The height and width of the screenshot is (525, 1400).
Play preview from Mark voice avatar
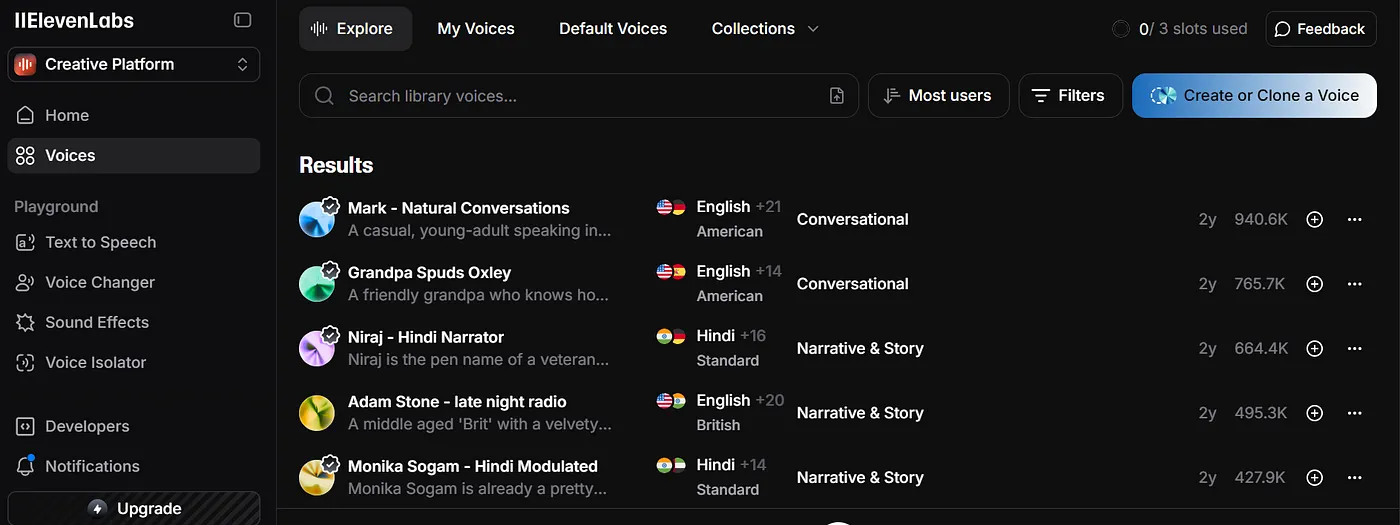click(317, 219)
